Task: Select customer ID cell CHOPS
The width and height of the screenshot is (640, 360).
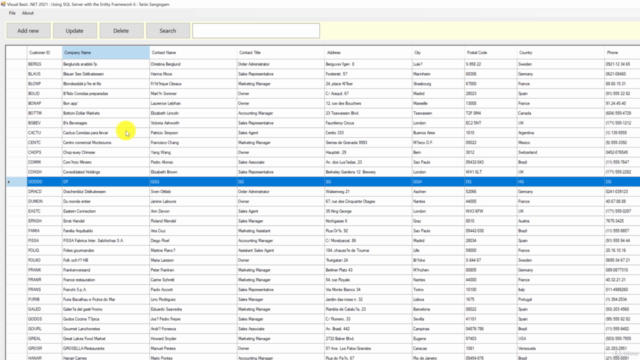Action: [x=44, y=152]
